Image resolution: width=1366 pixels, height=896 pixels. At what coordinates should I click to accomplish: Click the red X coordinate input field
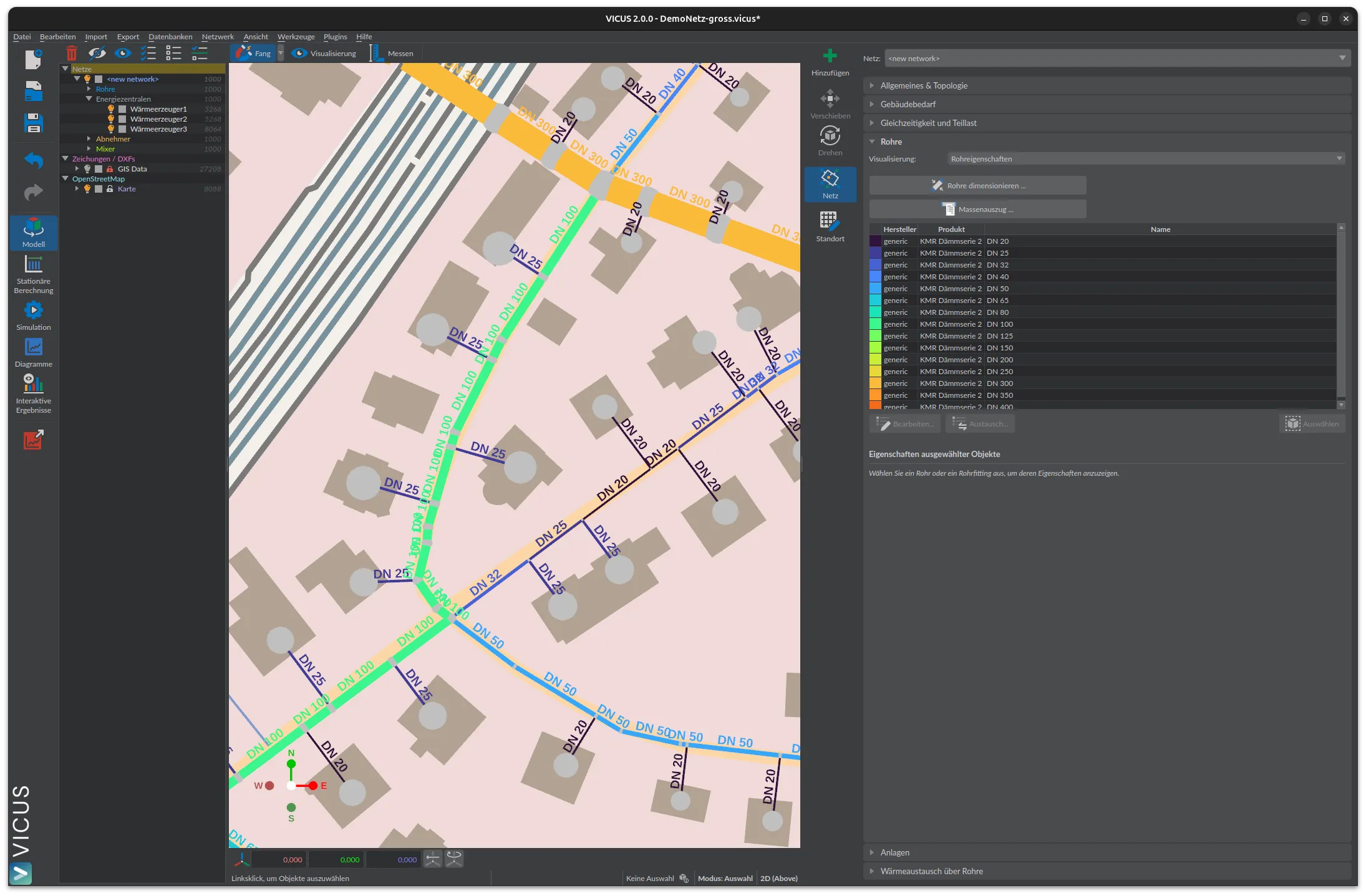tap(279, 860)
